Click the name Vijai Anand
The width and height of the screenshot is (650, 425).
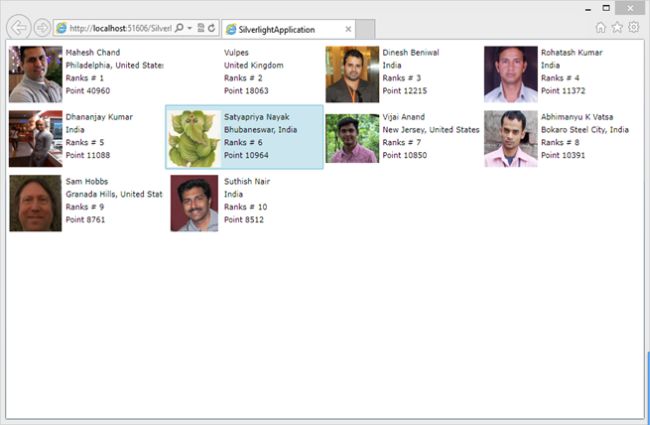point(403,117)
